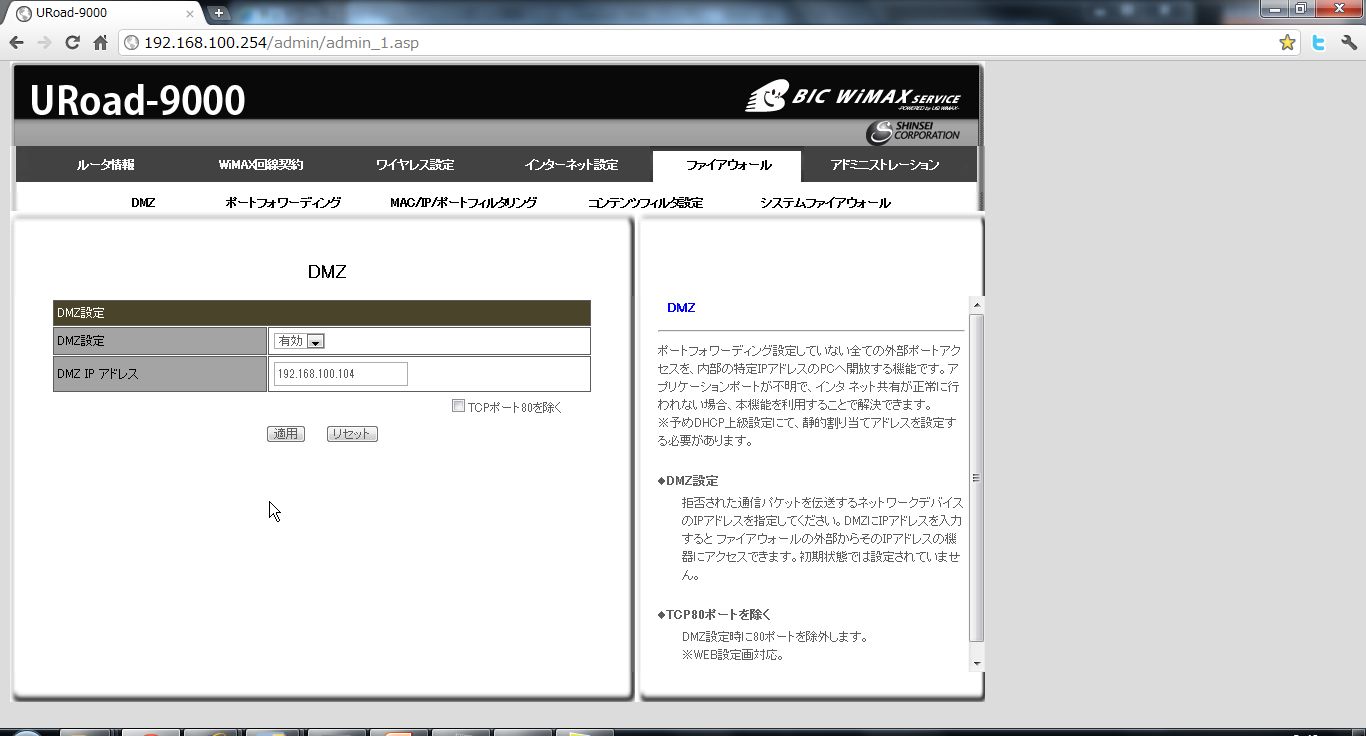This screenshot has width=1366, height=736.
Task: Open コンテンツフィルタ設定 submenu link
Action: [x=645, y=202]
